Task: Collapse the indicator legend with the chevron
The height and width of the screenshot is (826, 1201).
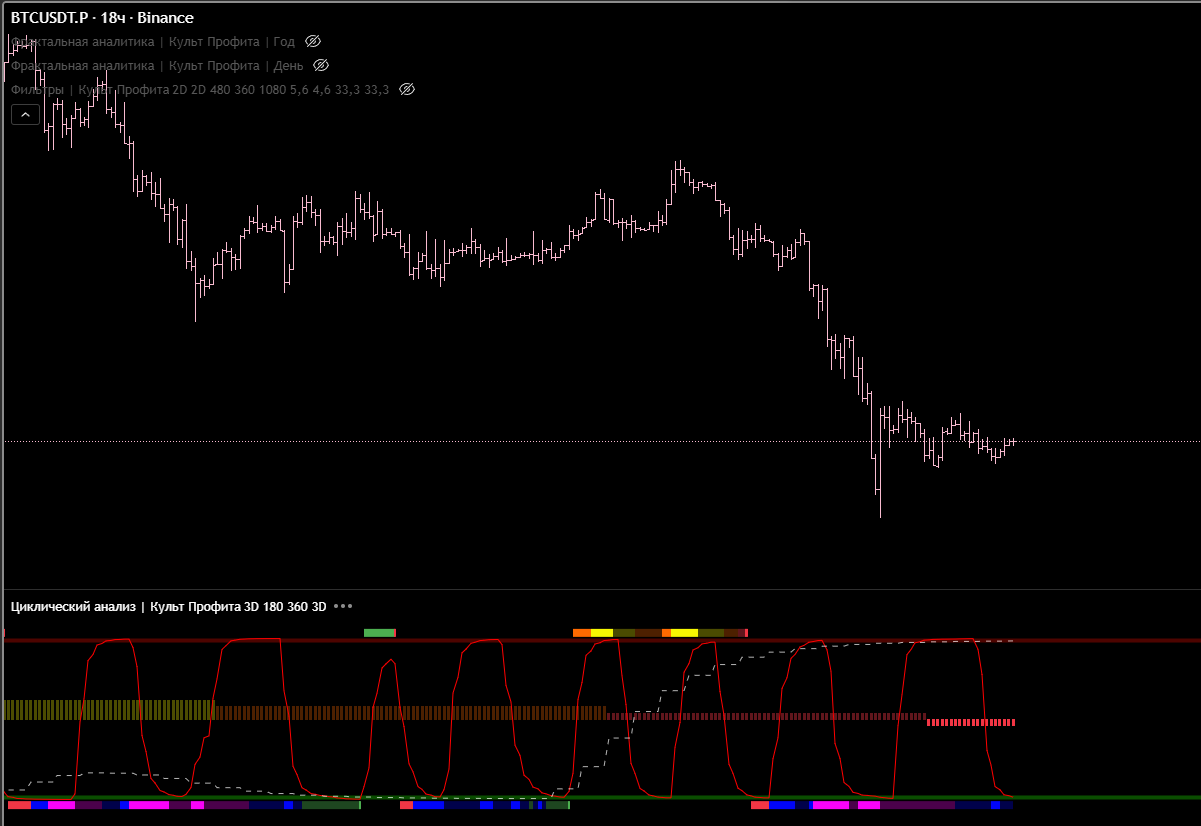Action: click(x=25, y=115)
